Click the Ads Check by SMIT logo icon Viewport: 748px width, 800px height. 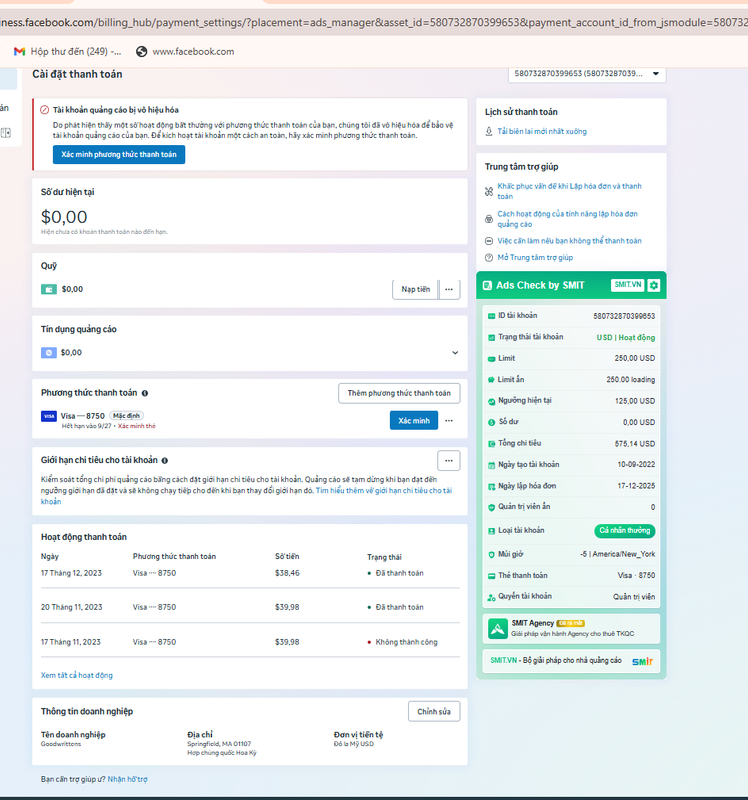[487, 285]
